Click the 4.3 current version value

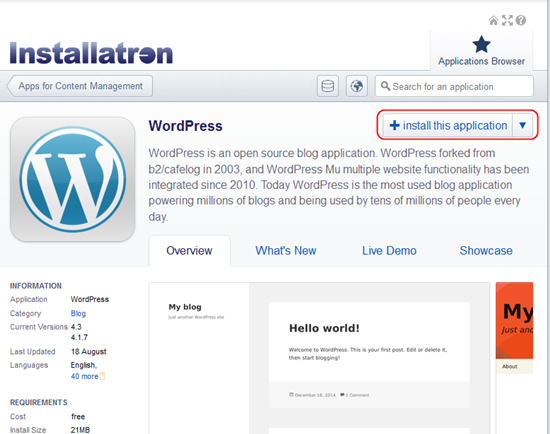tap(76, 327)
